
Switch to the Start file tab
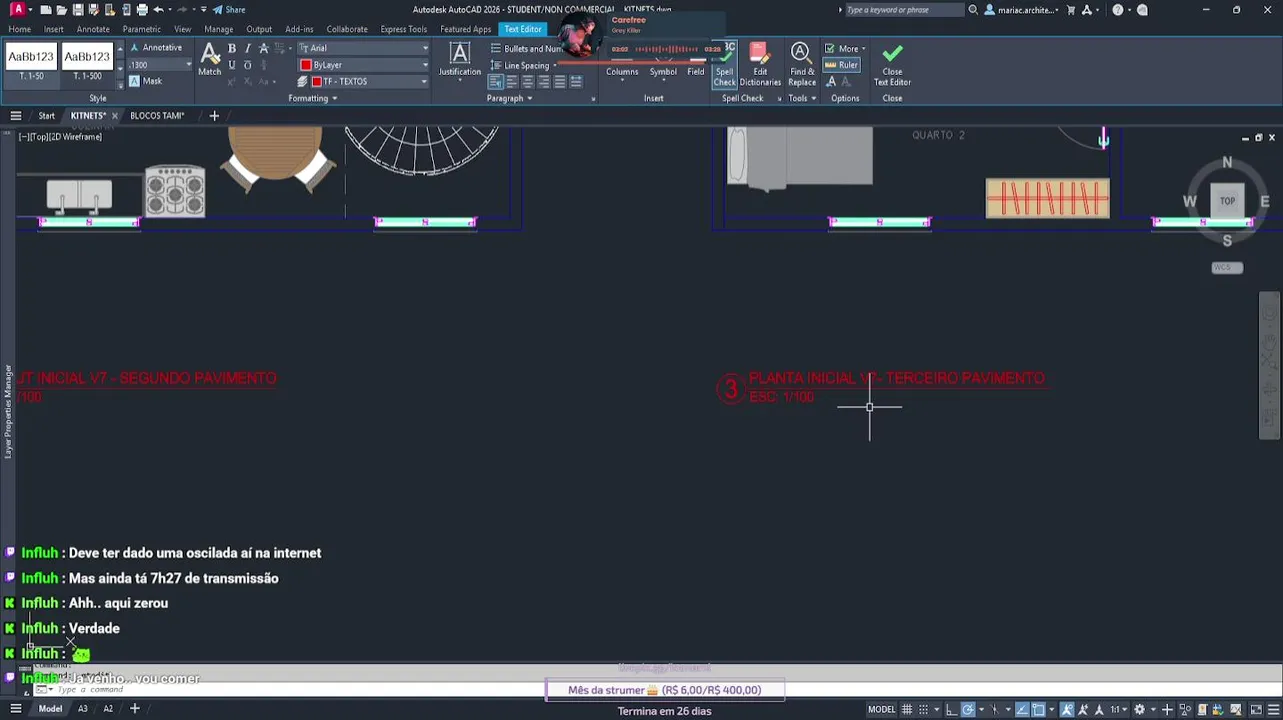pyautogui.click(x=47, y=116)
